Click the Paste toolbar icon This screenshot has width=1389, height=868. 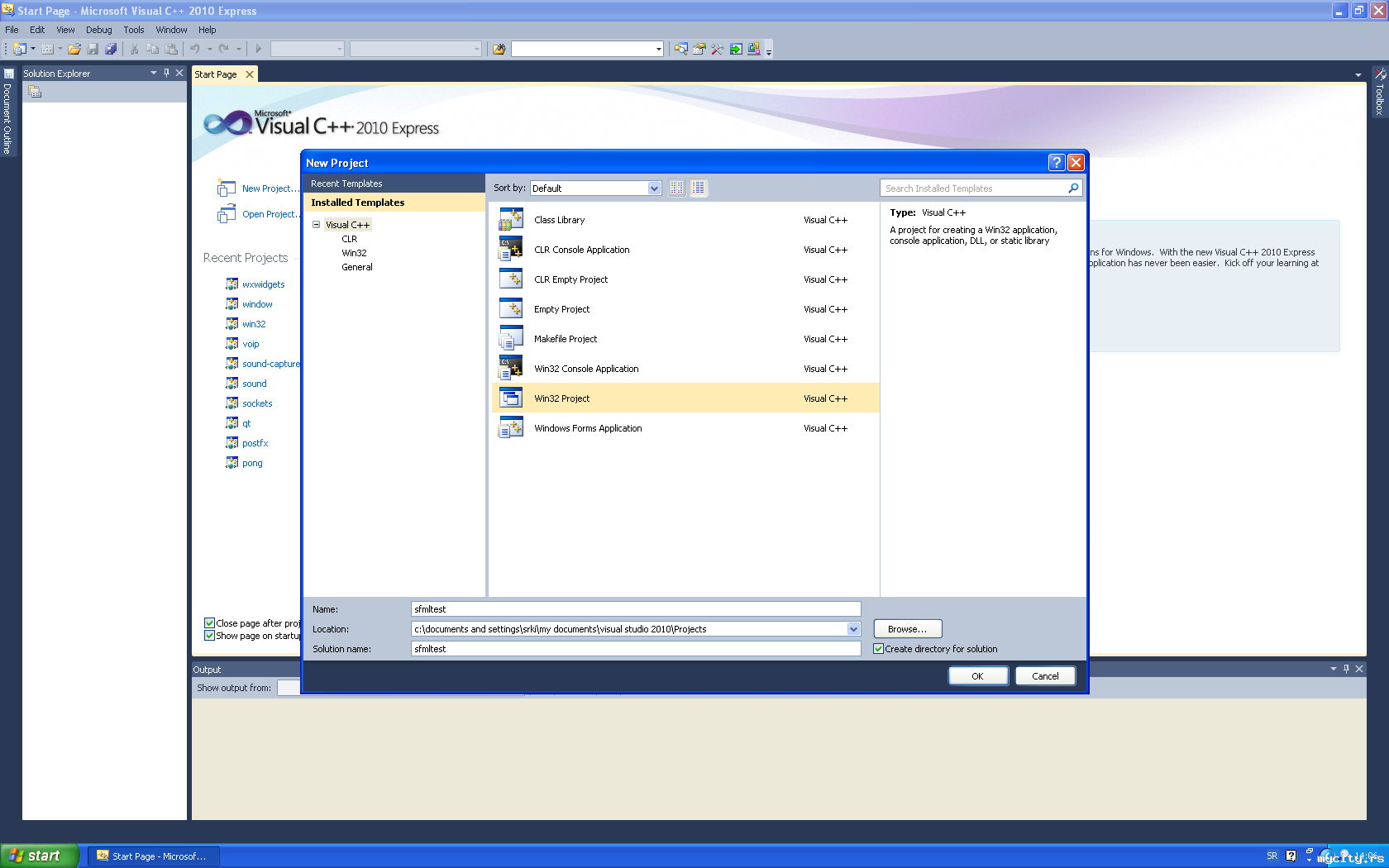coord(171,49)
